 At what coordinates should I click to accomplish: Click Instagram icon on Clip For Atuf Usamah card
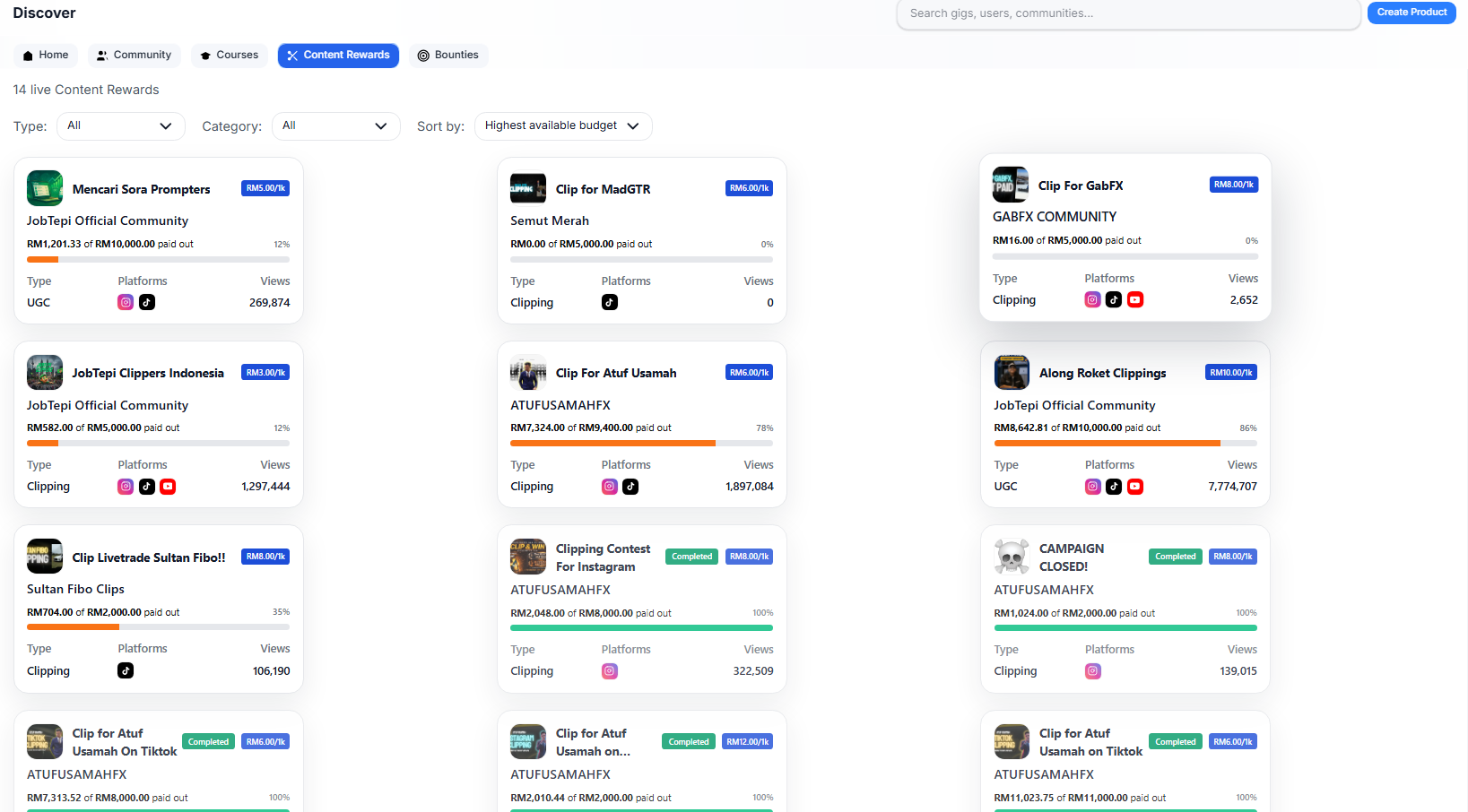610,487
